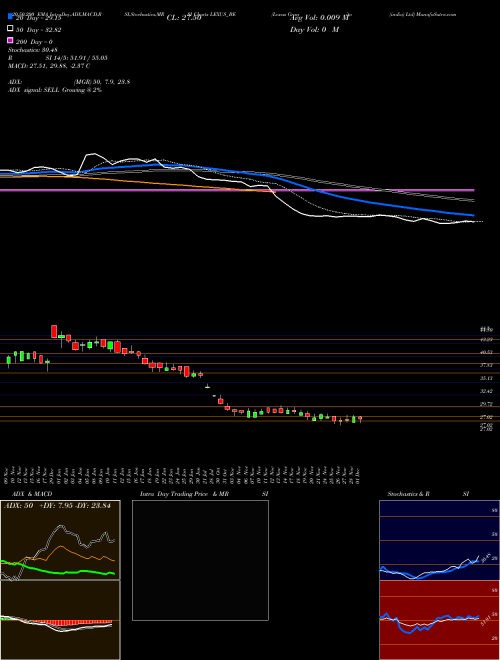The width and height of the screenshot is (500, 660).
Task: Click the 'Stochastics & R' panel title
Action: click(x=408, y=494)
